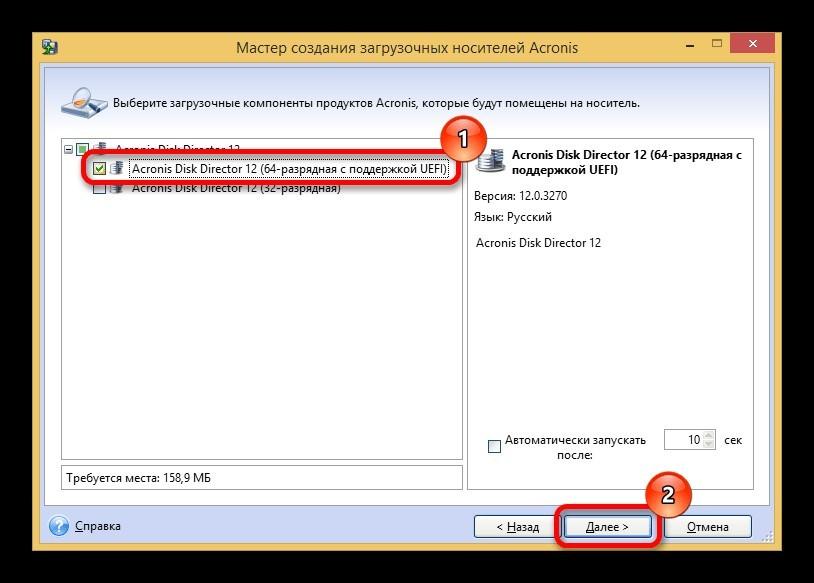Open the Справка help link
Screen dimensions: 814x583
pos(98,526)
